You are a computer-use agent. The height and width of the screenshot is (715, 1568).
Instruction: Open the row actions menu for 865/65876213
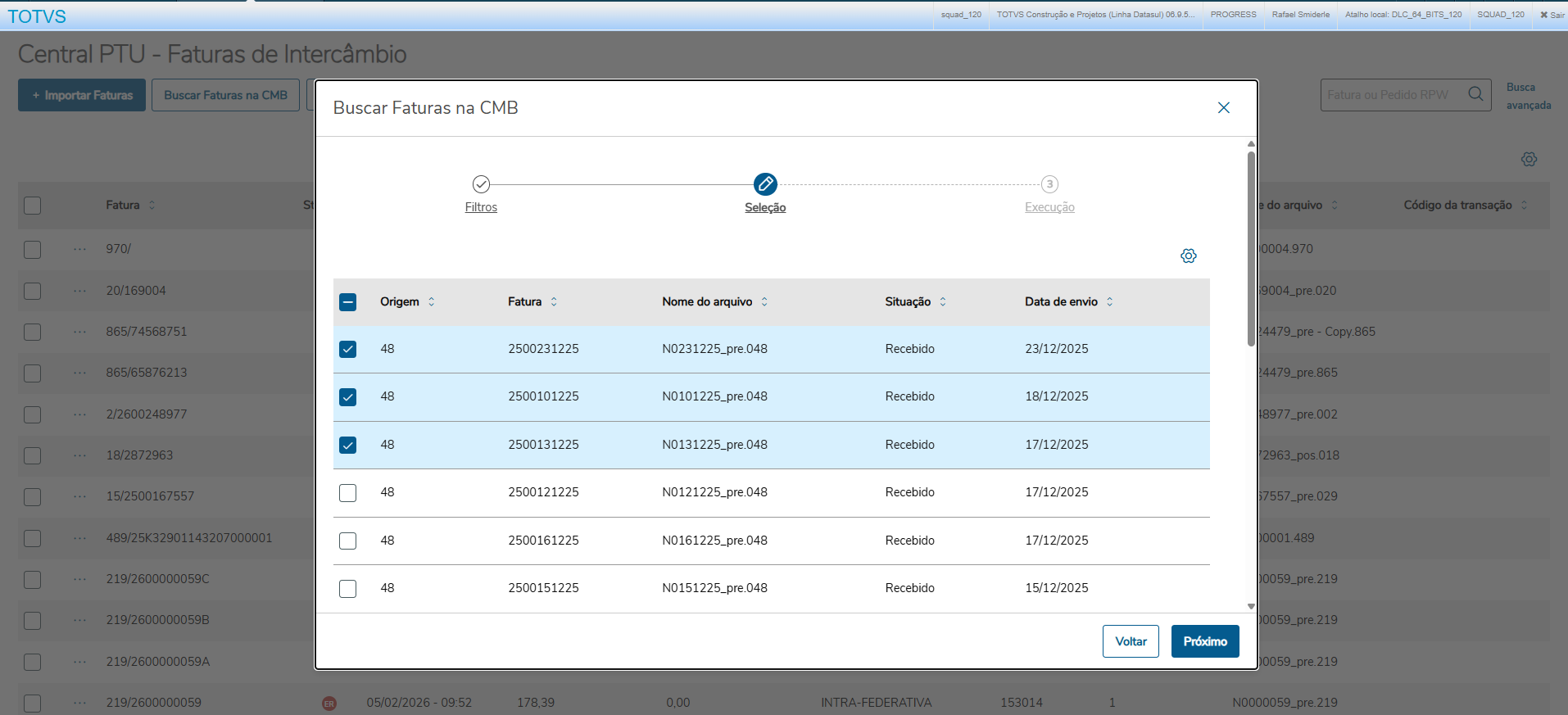(x=79, y=373)
